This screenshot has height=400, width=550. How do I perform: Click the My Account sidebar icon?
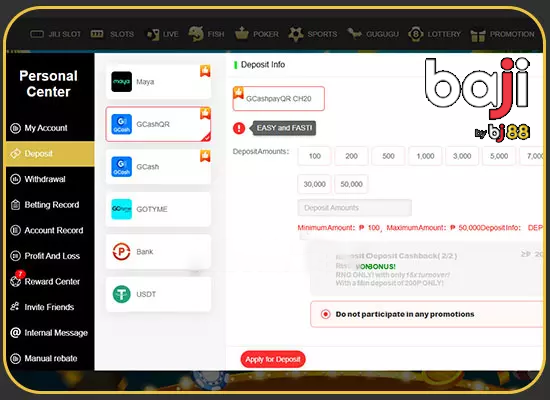[15, 128]
